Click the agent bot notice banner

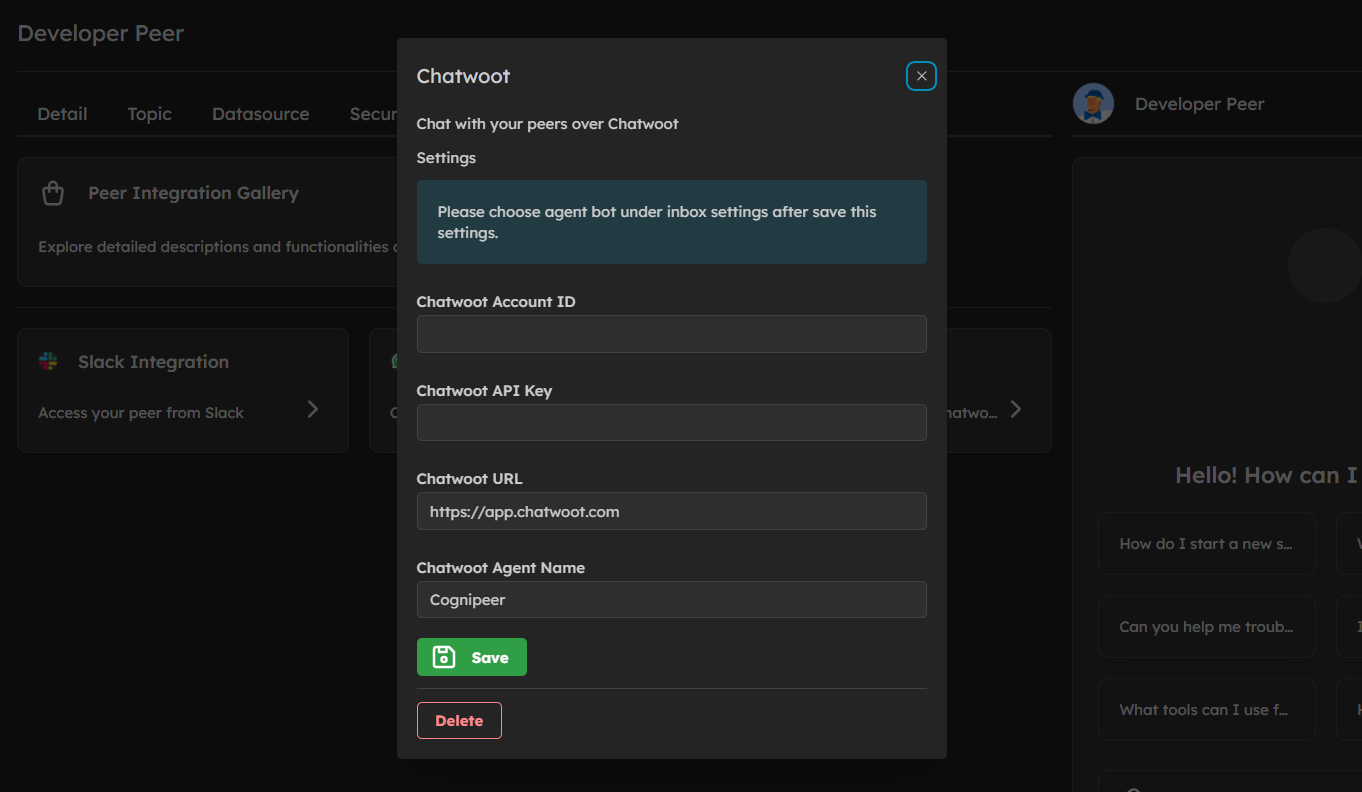671,222
